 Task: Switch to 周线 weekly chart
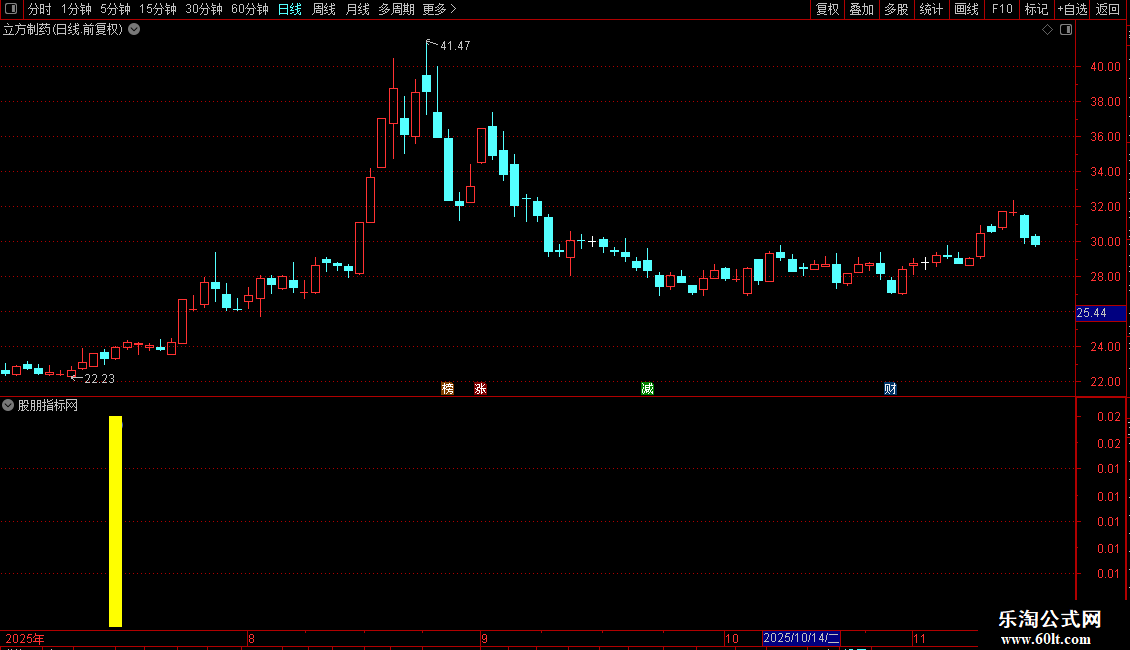tap(324, 9)
